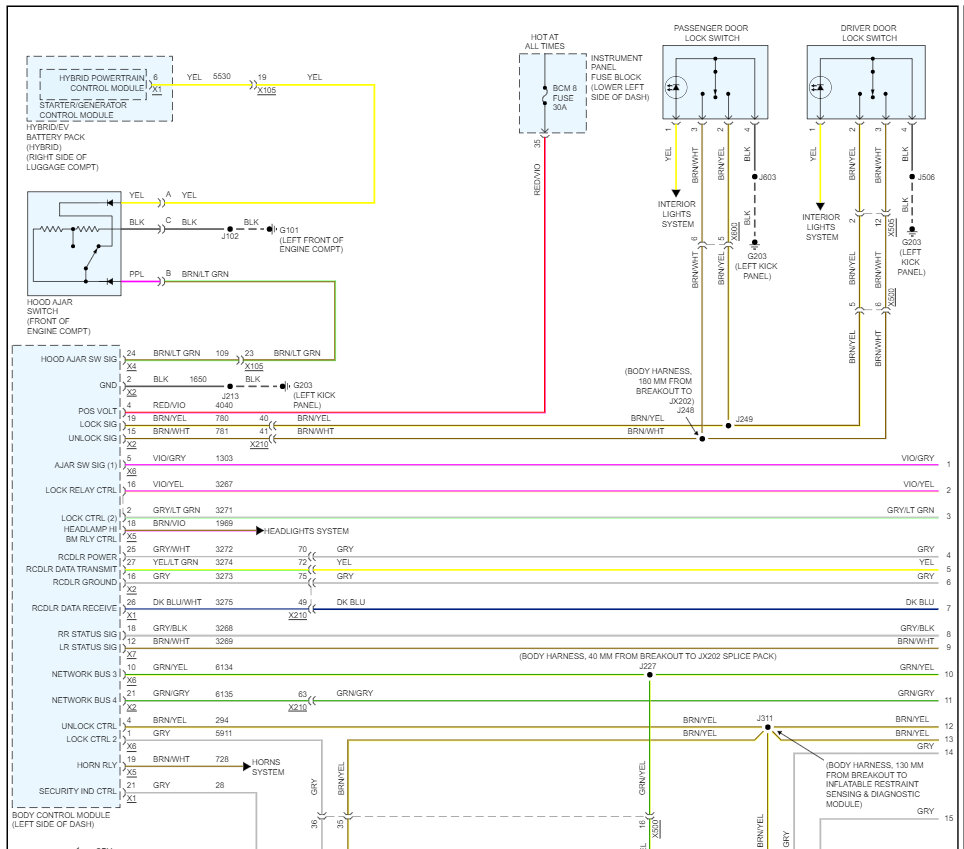The image size is (964, 849).
Task: Click the G101 ground label
Action: click(289, 230)
